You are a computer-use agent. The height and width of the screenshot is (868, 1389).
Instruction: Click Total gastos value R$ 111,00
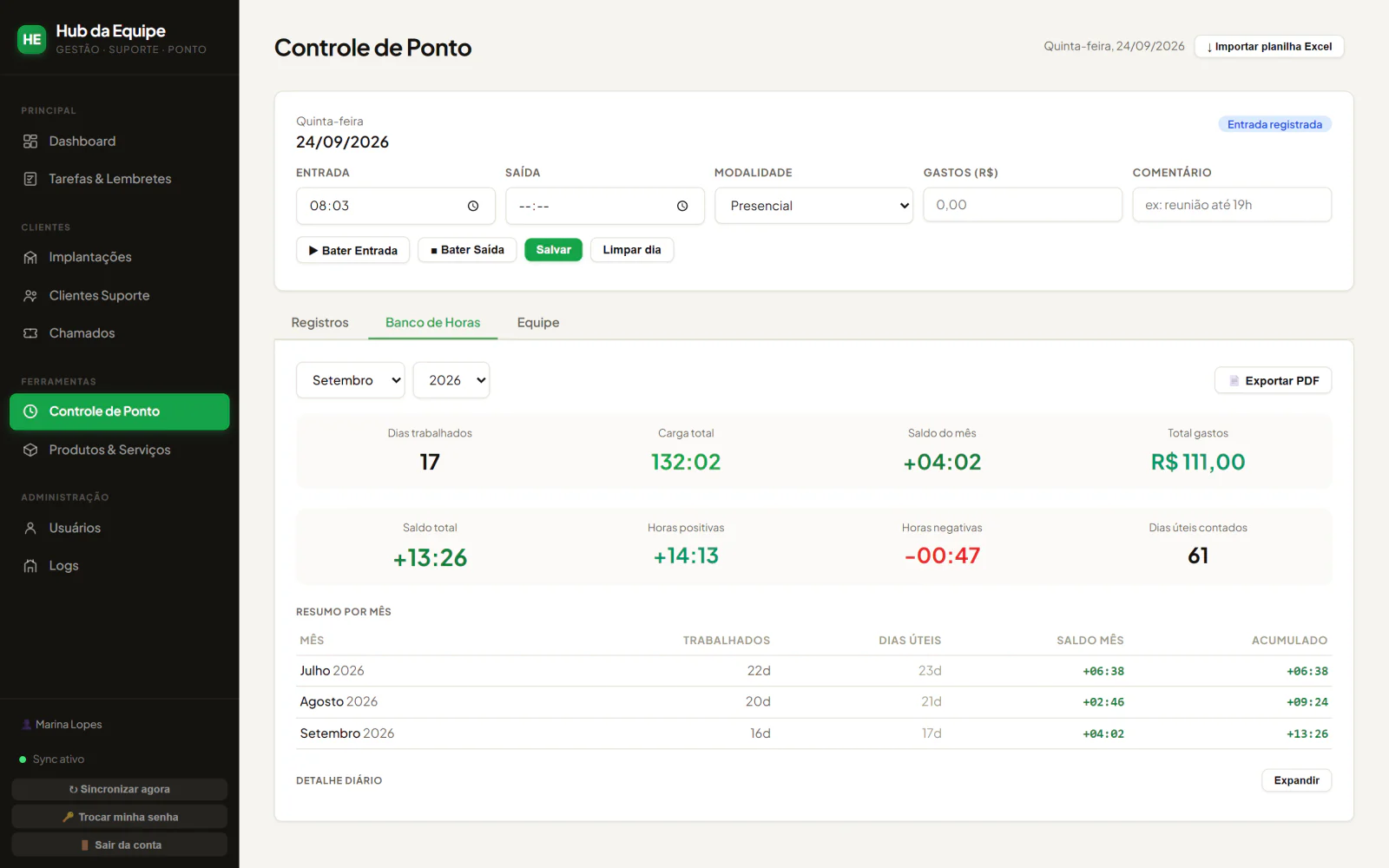click(1198, 462)
